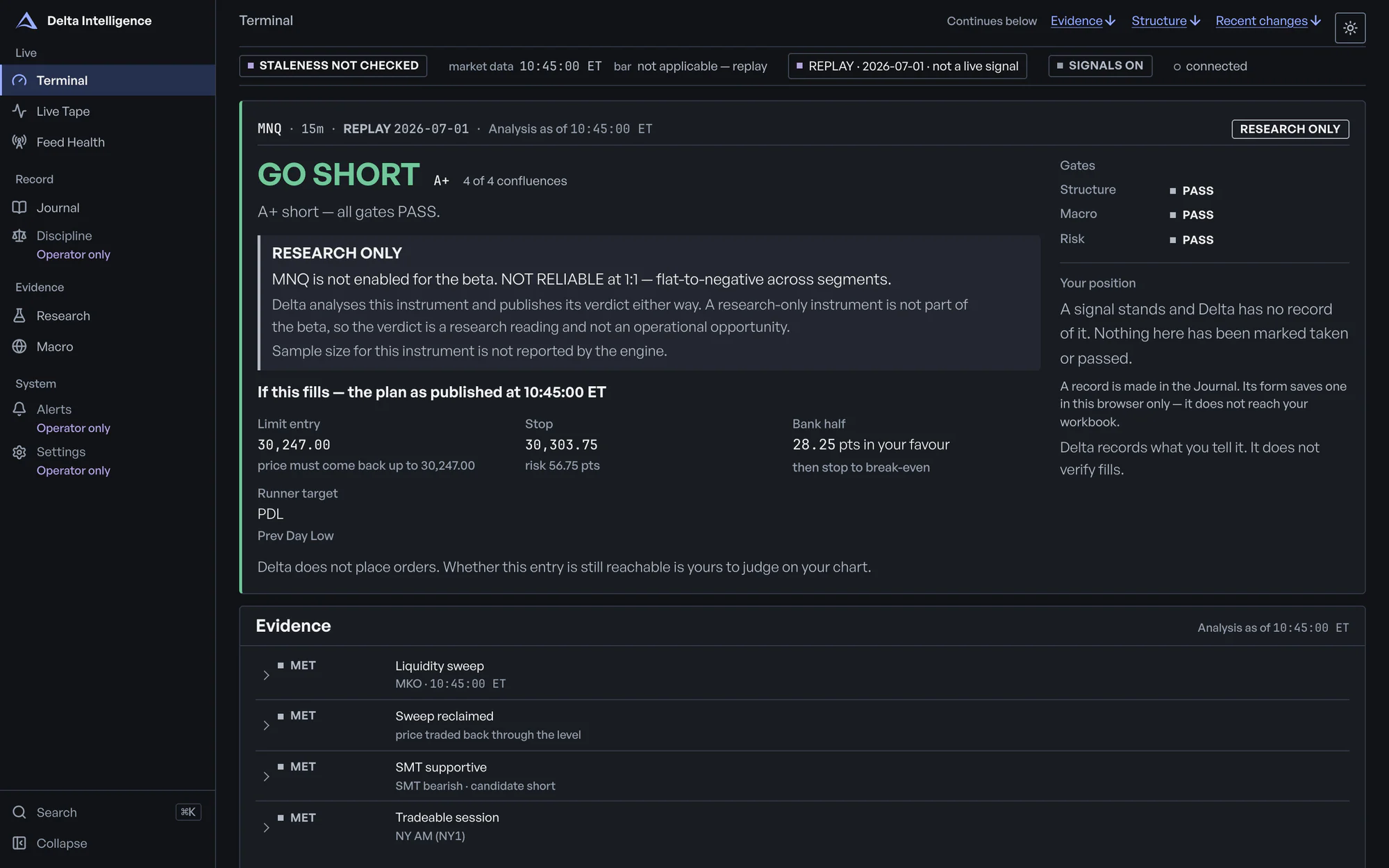The height and width of the screenshot is (868, 1389).
Task: Click the Feed Health antenna icon
Action: (19, 142)
